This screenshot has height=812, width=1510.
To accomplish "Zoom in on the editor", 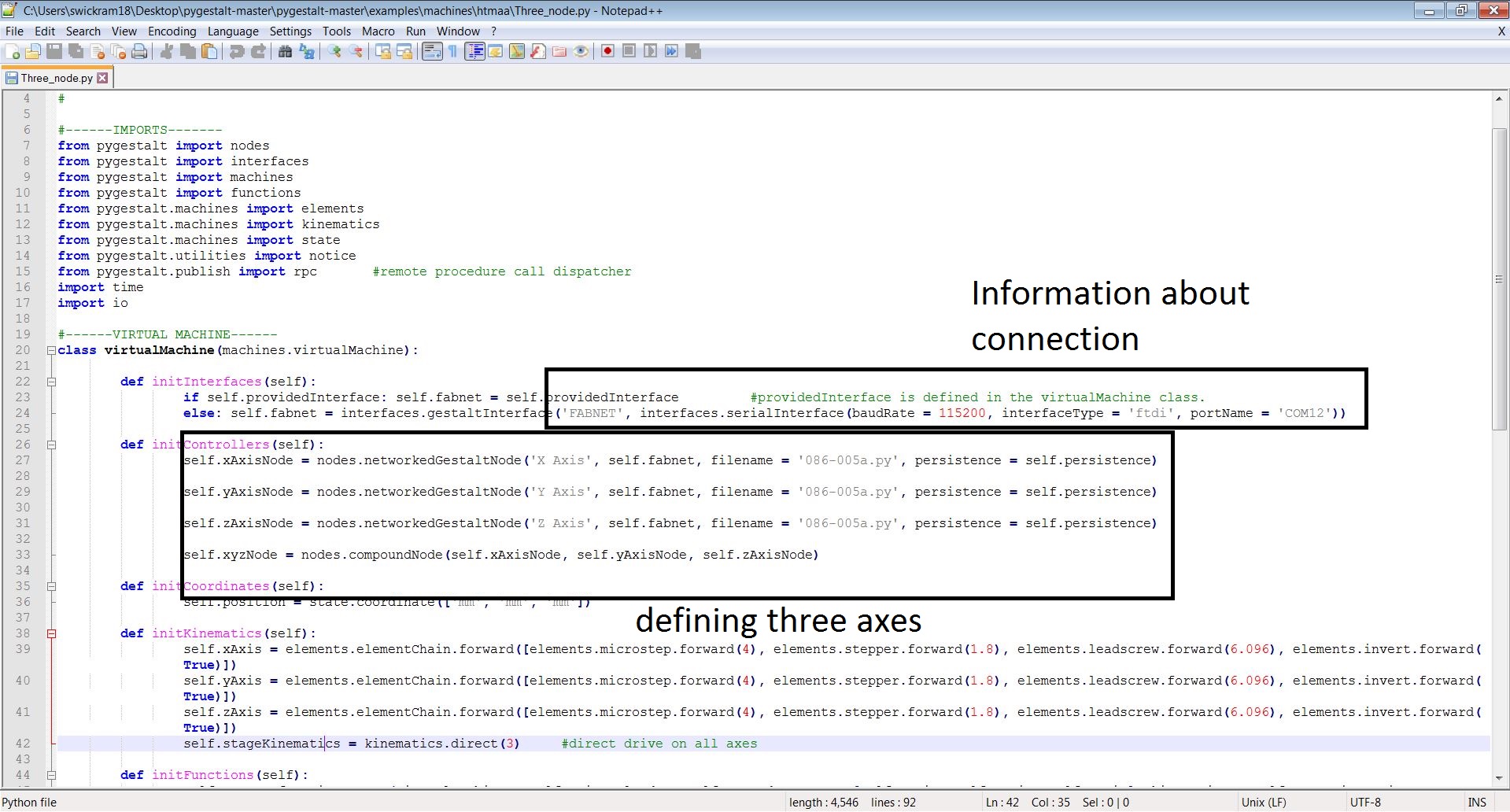I will click(334, 51).
